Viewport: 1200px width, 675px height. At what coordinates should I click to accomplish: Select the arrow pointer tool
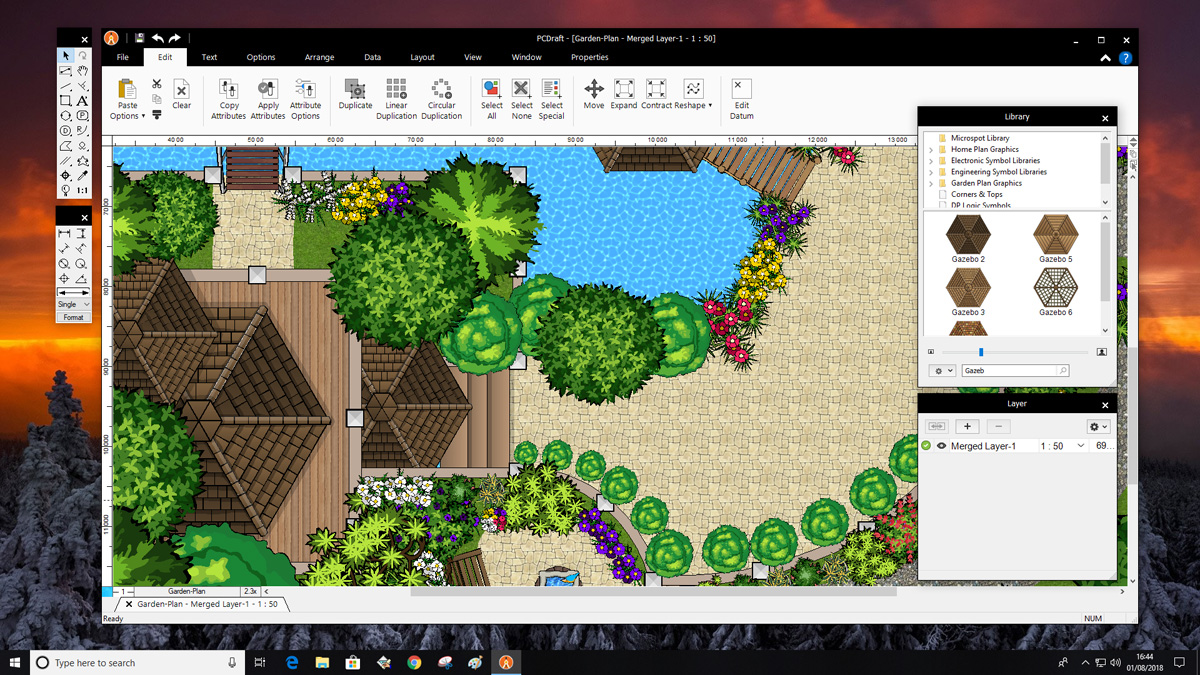point(66,56)
